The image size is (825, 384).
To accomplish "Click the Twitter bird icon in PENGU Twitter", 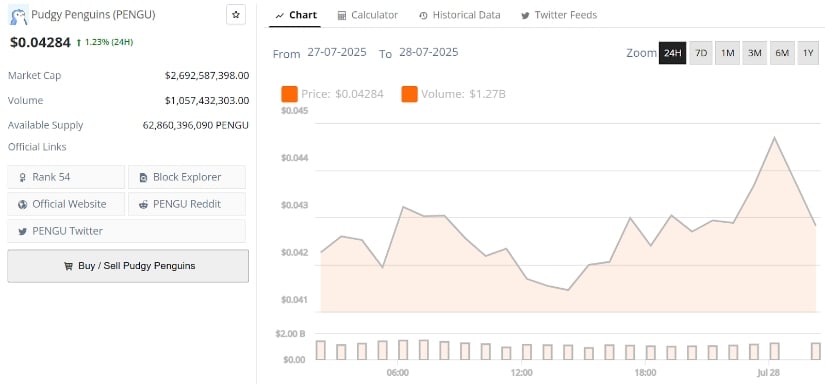I will click(22, 231).
